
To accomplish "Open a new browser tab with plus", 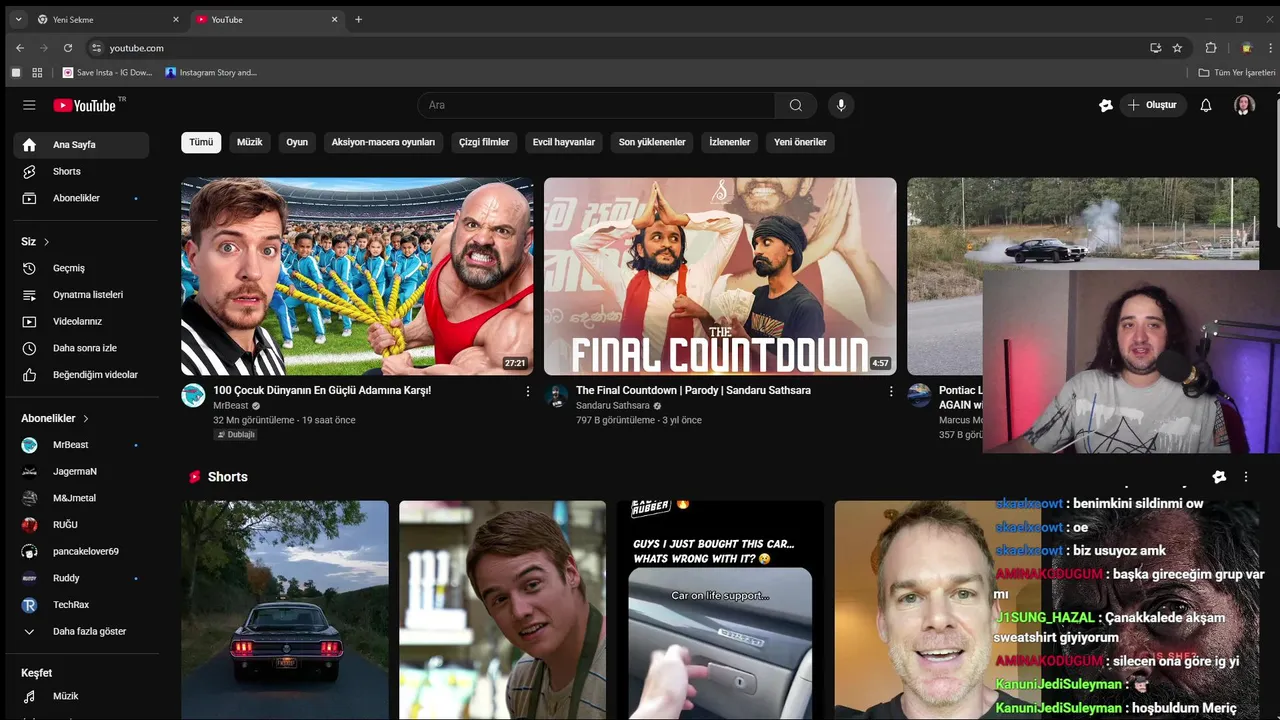I will point(359,19).
